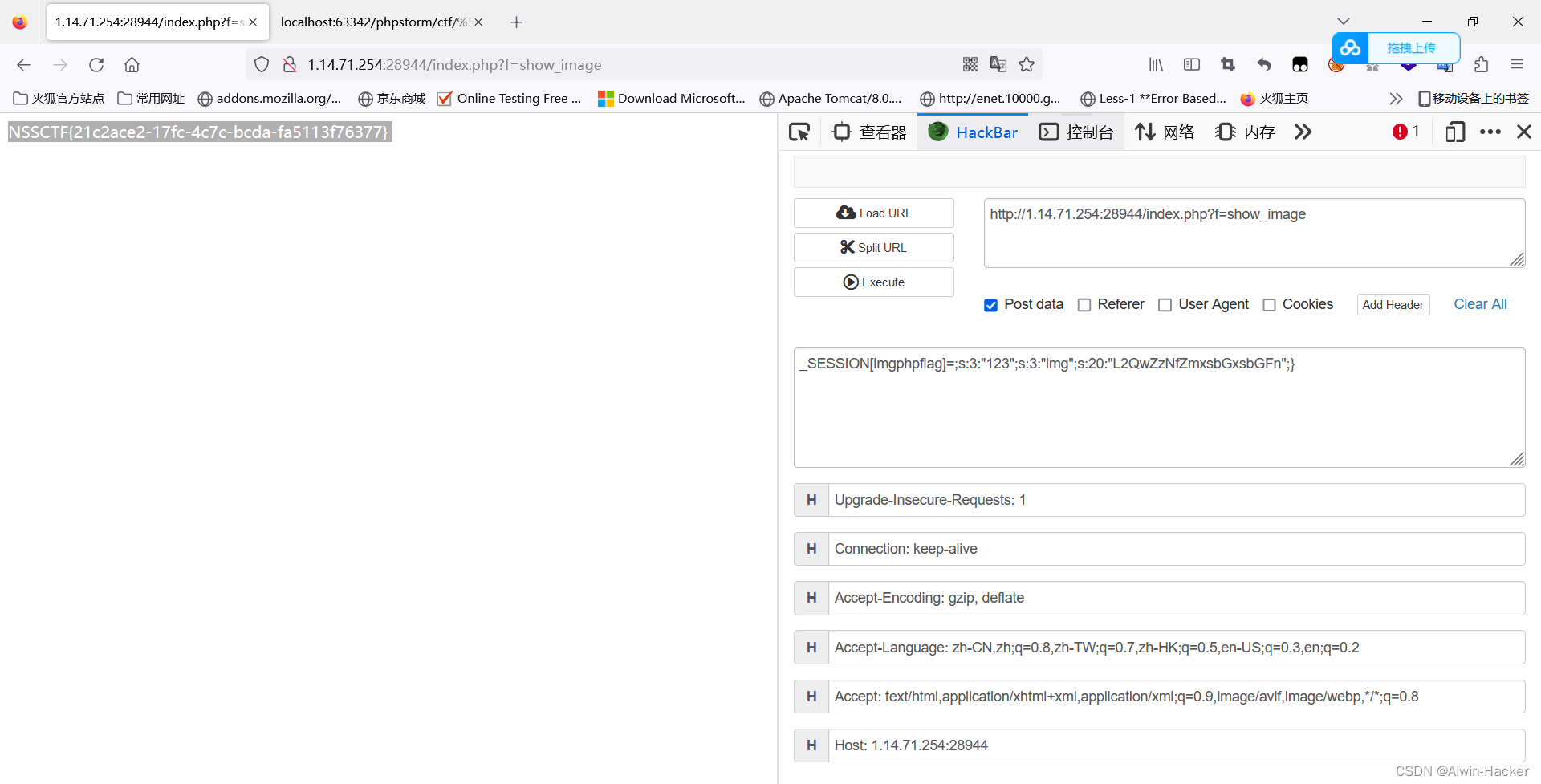The height and width of the screenshot is (784, 1541).
Task: Open the Firefox library sidebar icon
Action: (1156, 64)
